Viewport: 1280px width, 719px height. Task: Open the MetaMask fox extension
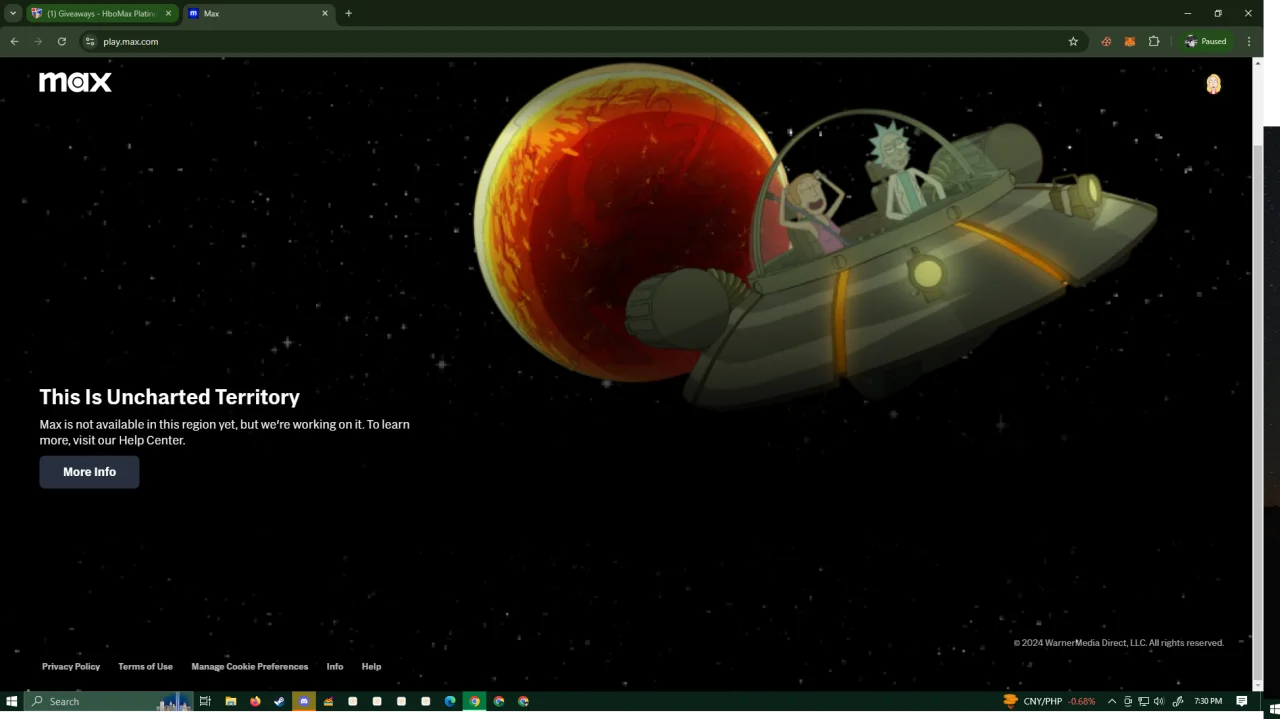pos(1130,42)
